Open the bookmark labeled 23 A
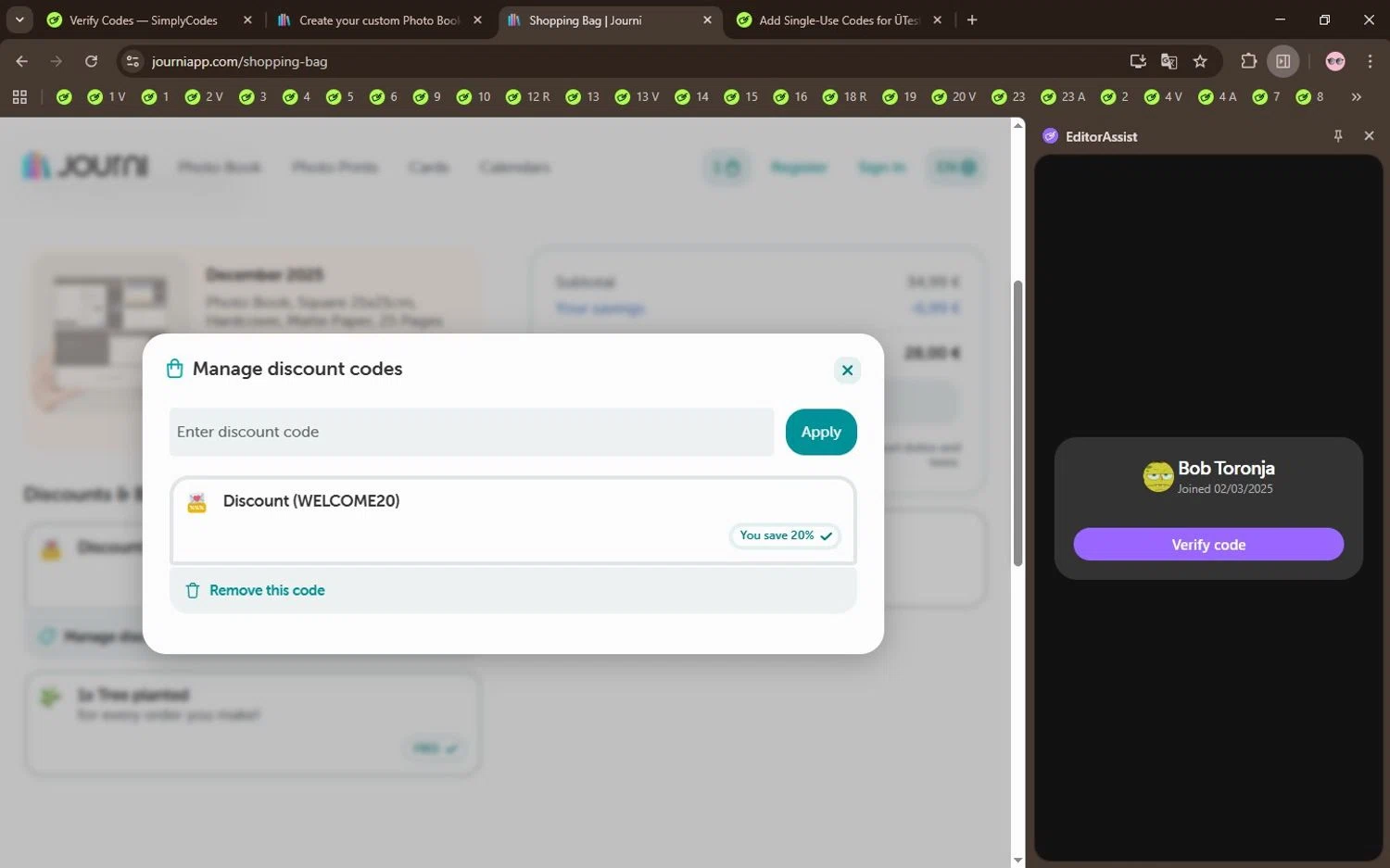 tap(1063, 96)
